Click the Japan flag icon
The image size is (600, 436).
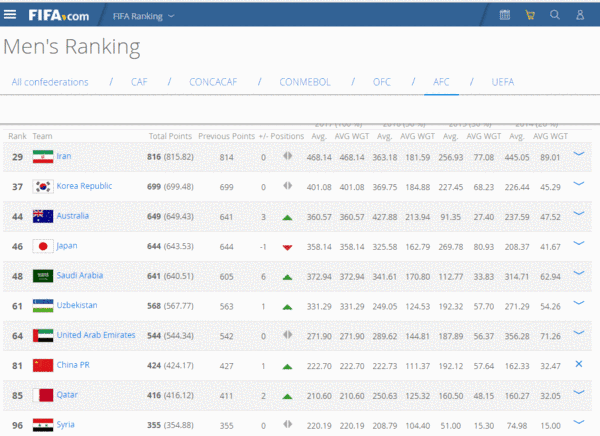click(x=42, y=246)
